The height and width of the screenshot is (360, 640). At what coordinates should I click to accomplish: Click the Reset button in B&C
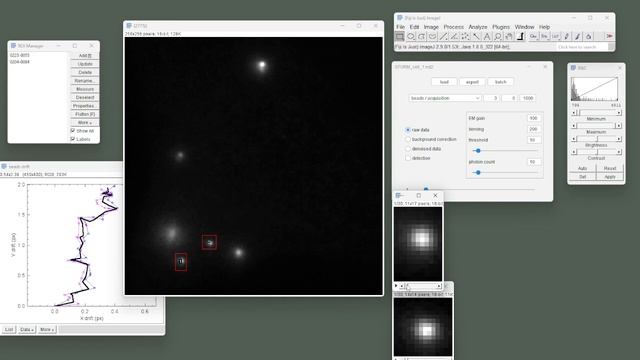click(610, 168)
